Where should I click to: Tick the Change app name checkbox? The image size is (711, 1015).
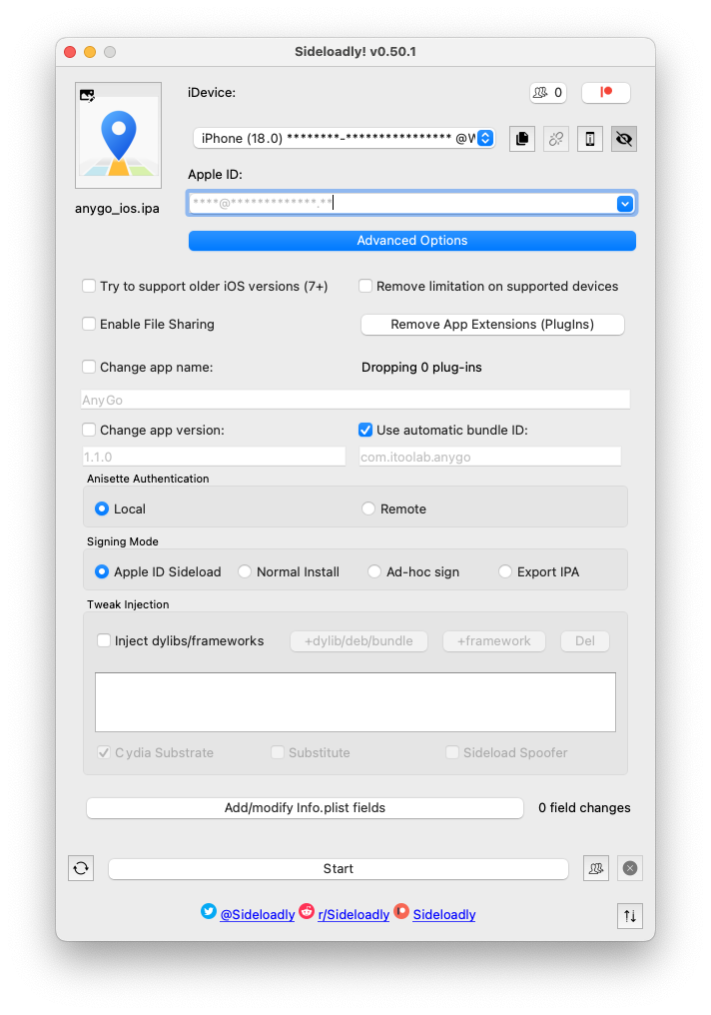(89, 366)
